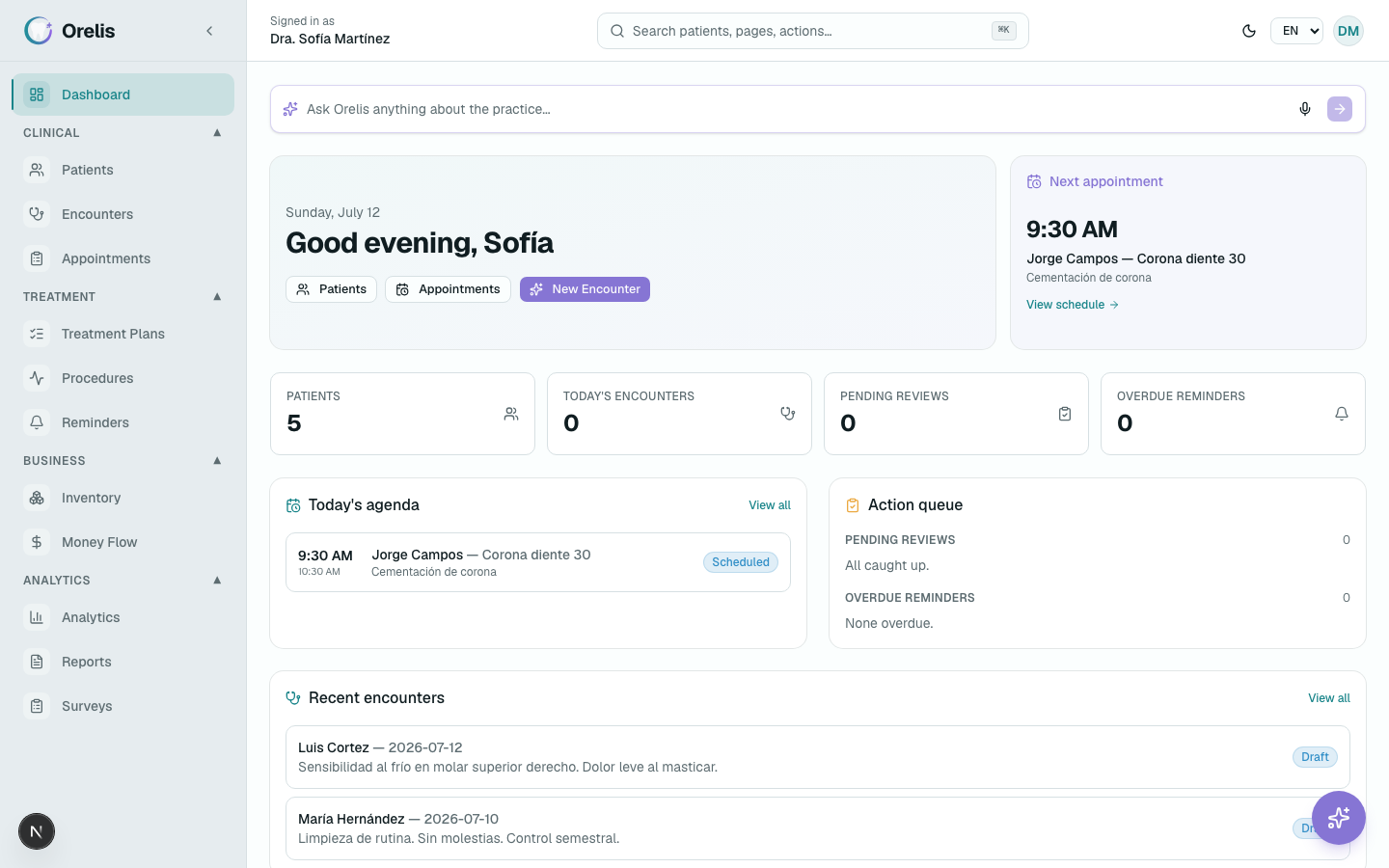The height and width of the screenshot is (868, 1389).
Task: Click the Next.js N dev tools badge
Action: tap(37, 831)
